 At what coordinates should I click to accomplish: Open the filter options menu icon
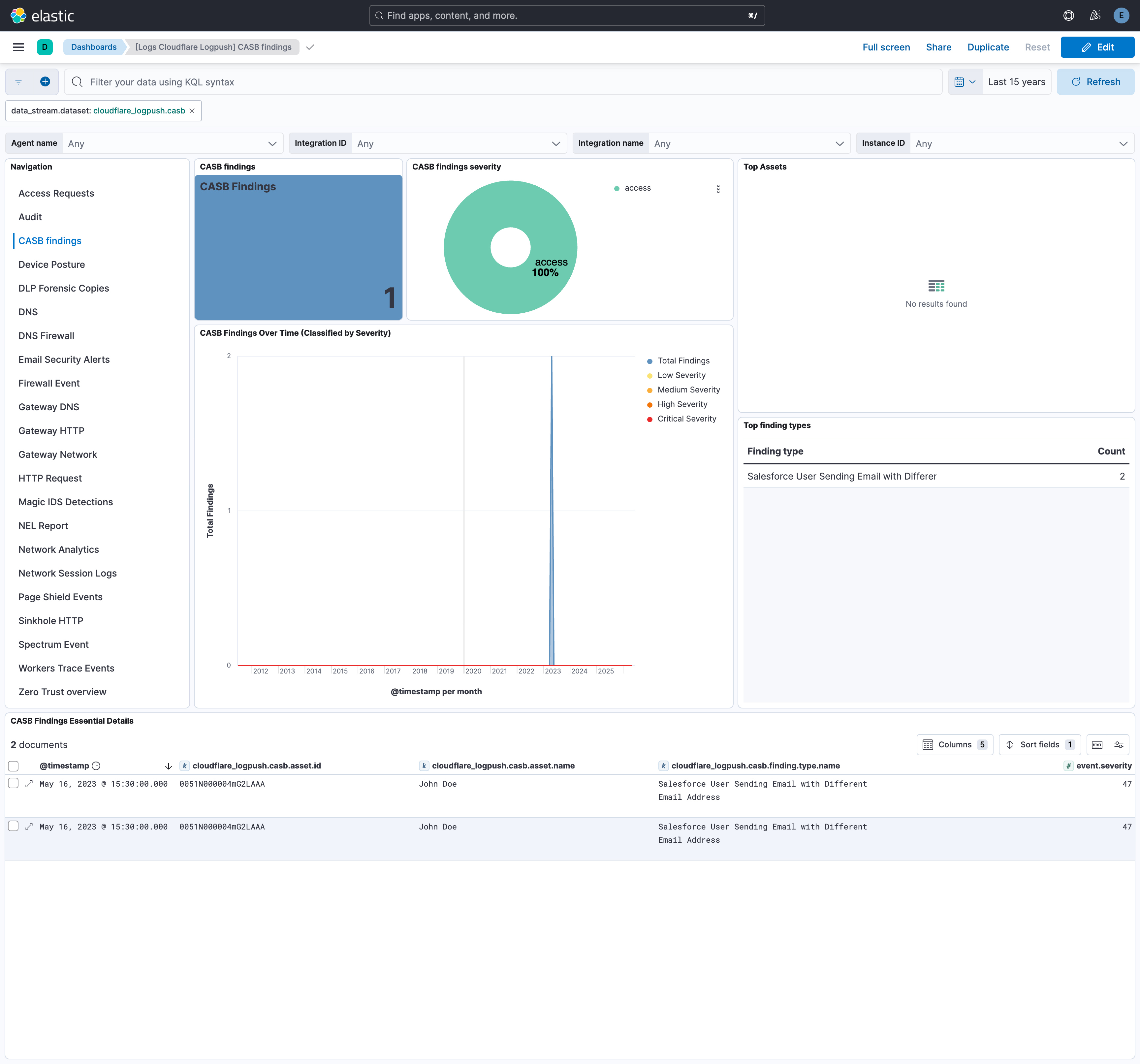[x=18, y=82]
